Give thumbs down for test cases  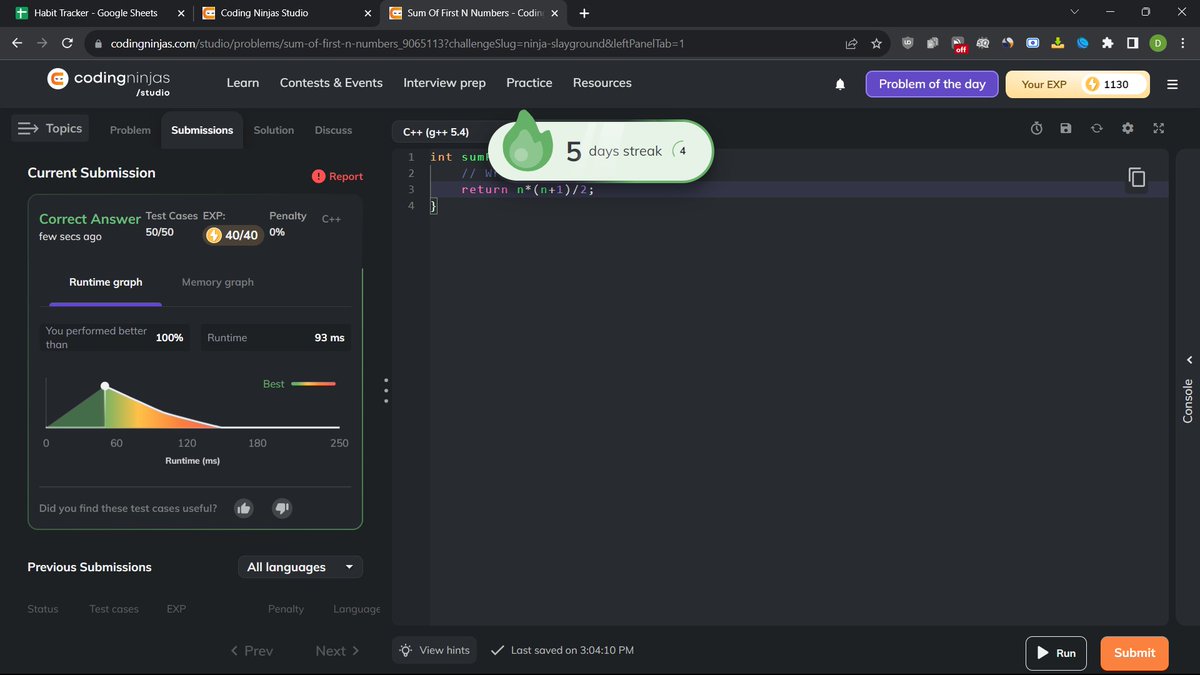pos(282,508)
